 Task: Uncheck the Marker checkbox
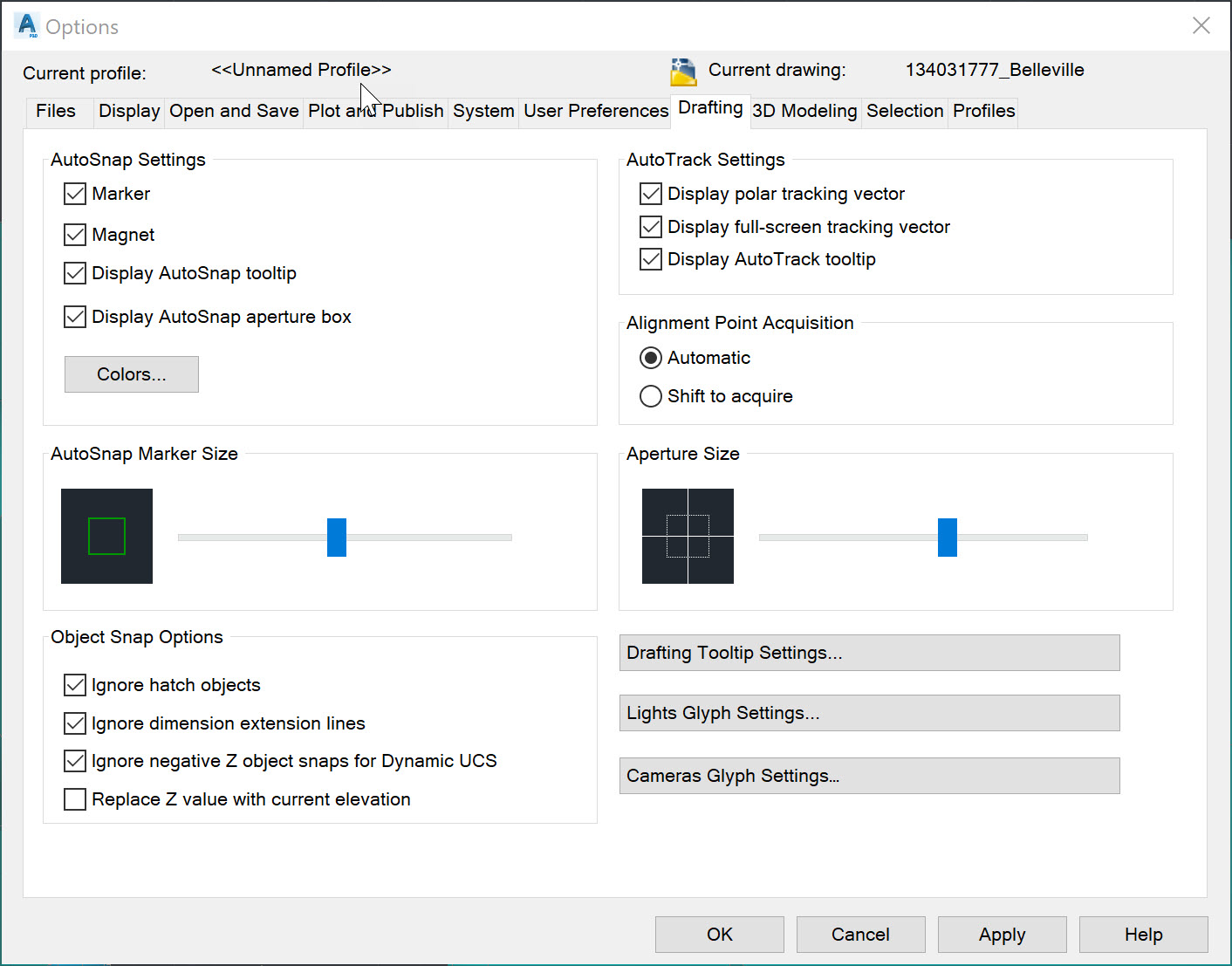coord(75,194)
